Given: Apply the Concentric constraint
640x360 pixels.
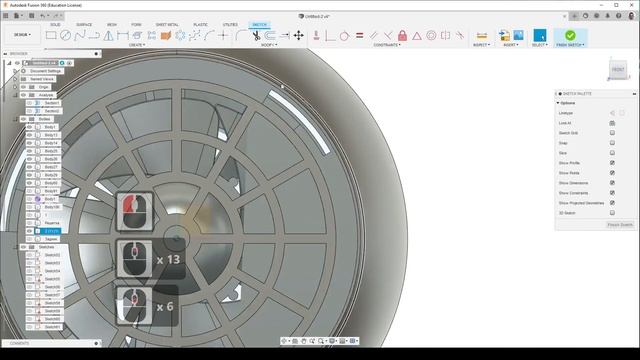Looking at the screenshot, I should pos(431,36).
